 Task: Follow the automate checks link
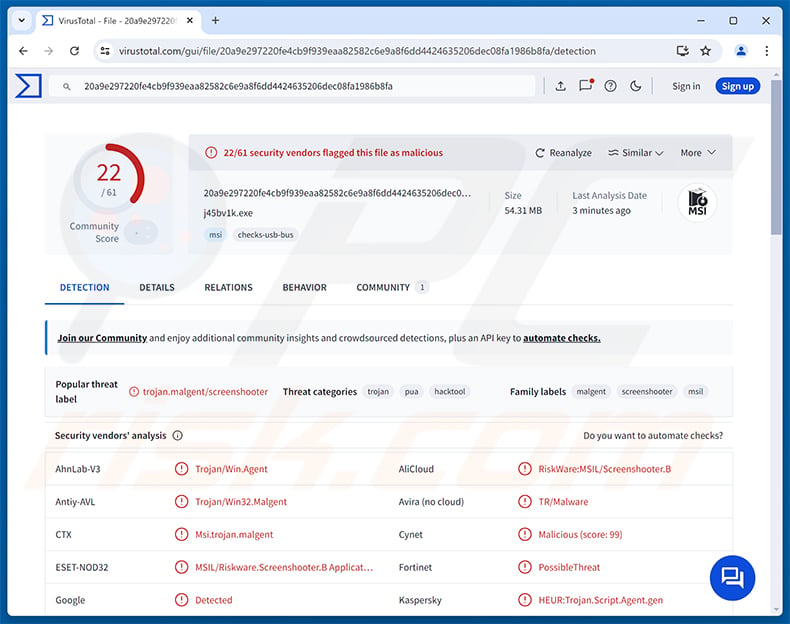[x=562, y=338]
